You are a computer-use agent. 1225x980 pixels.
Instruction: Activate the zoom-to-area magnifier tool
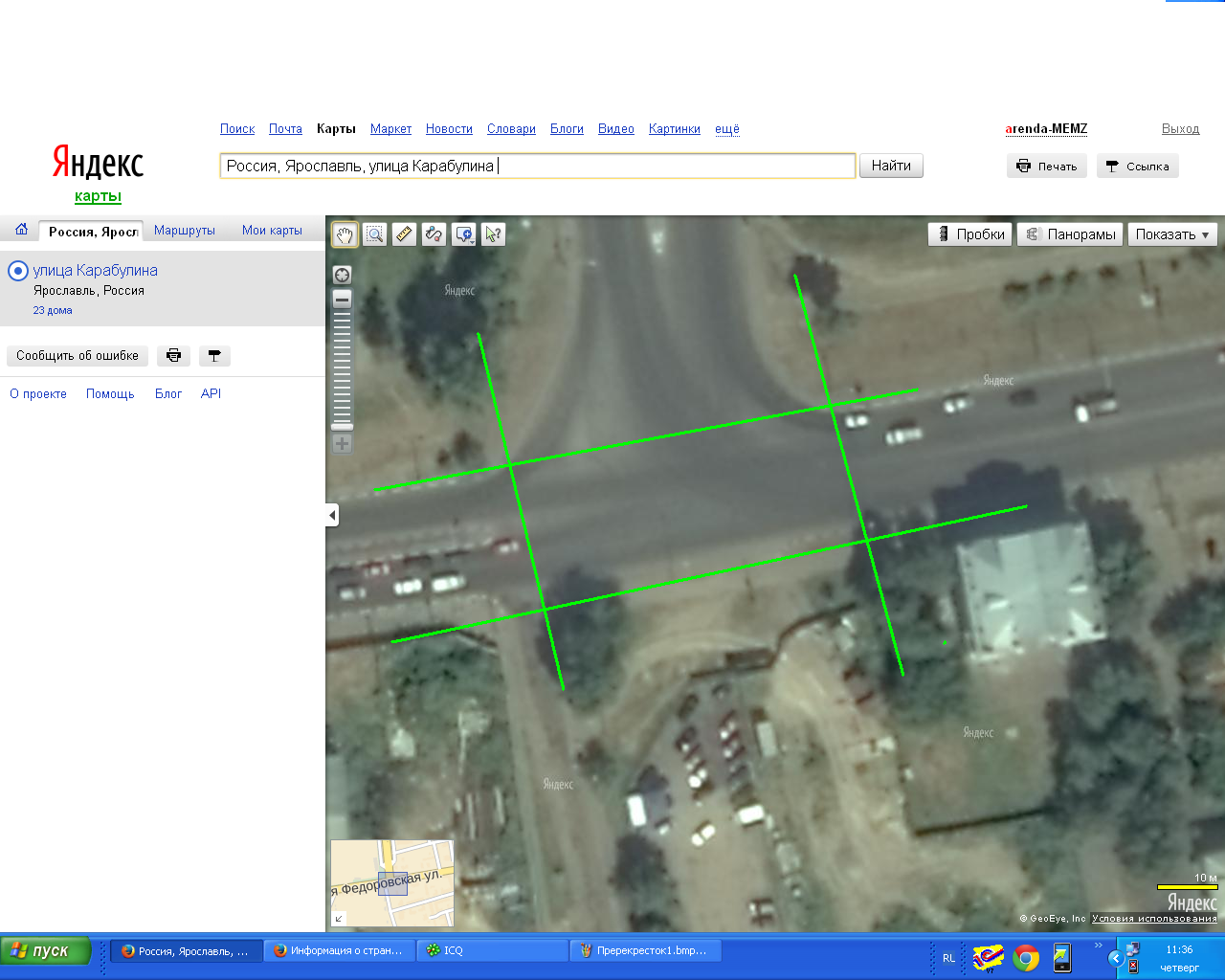374,234
